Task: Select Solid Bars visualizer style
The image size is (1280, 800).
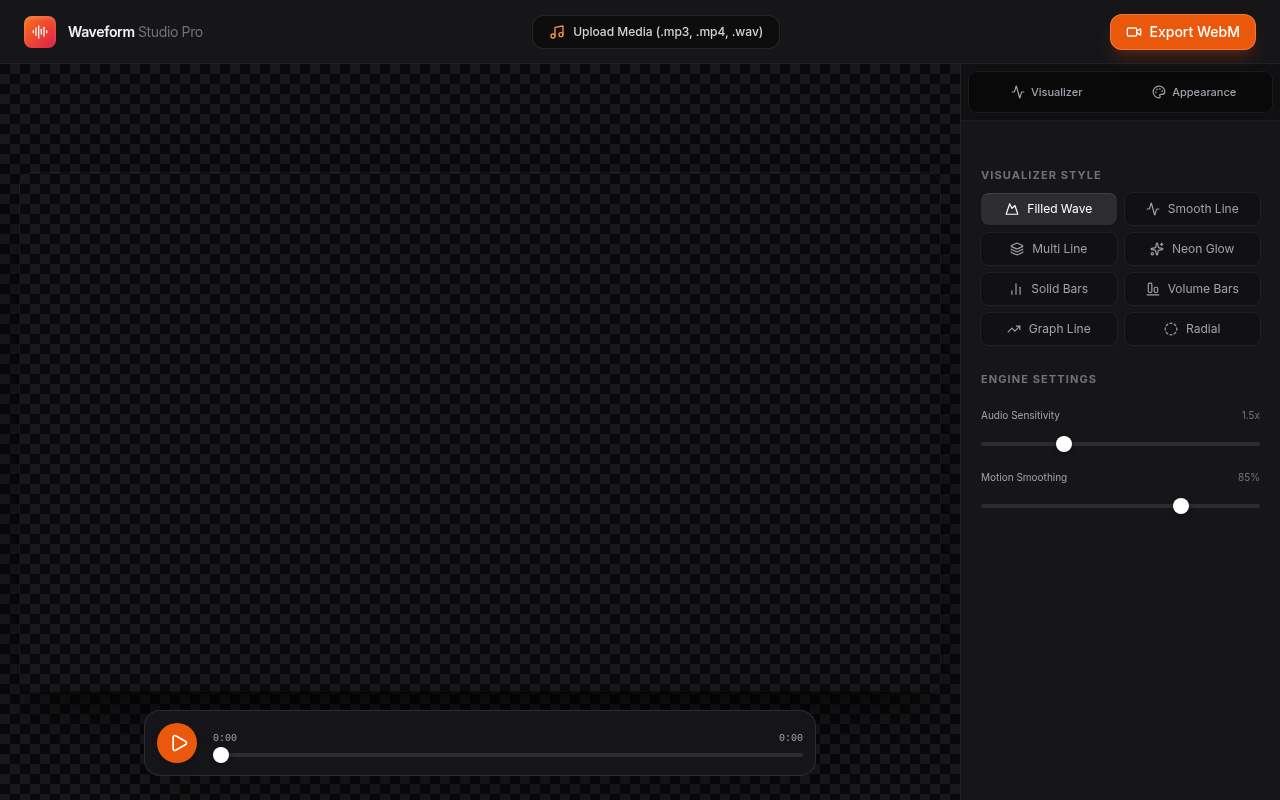Action: [x=1048, y=289]
